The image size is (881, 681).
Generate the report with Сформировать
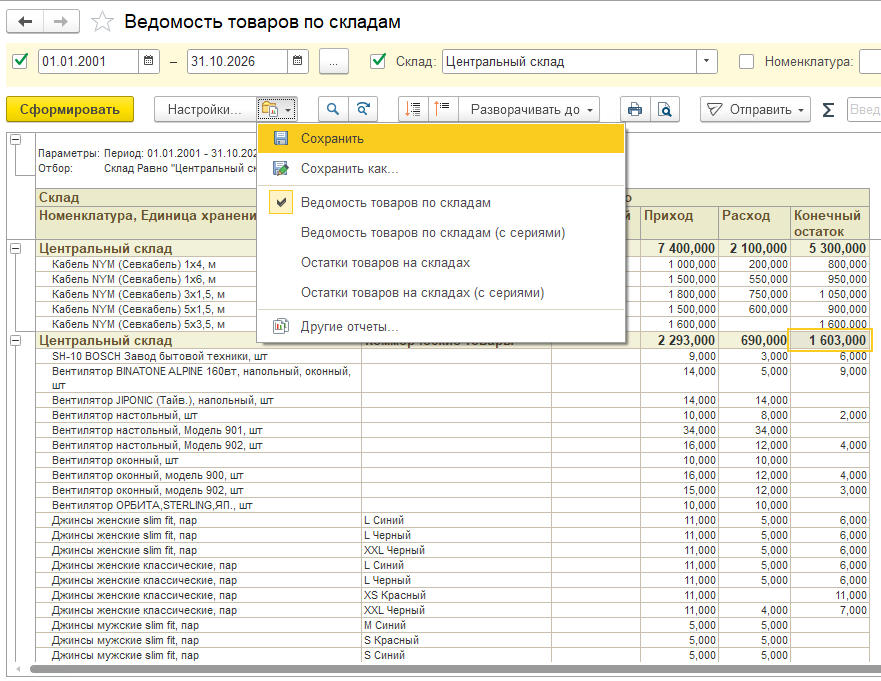coord(70,109)
